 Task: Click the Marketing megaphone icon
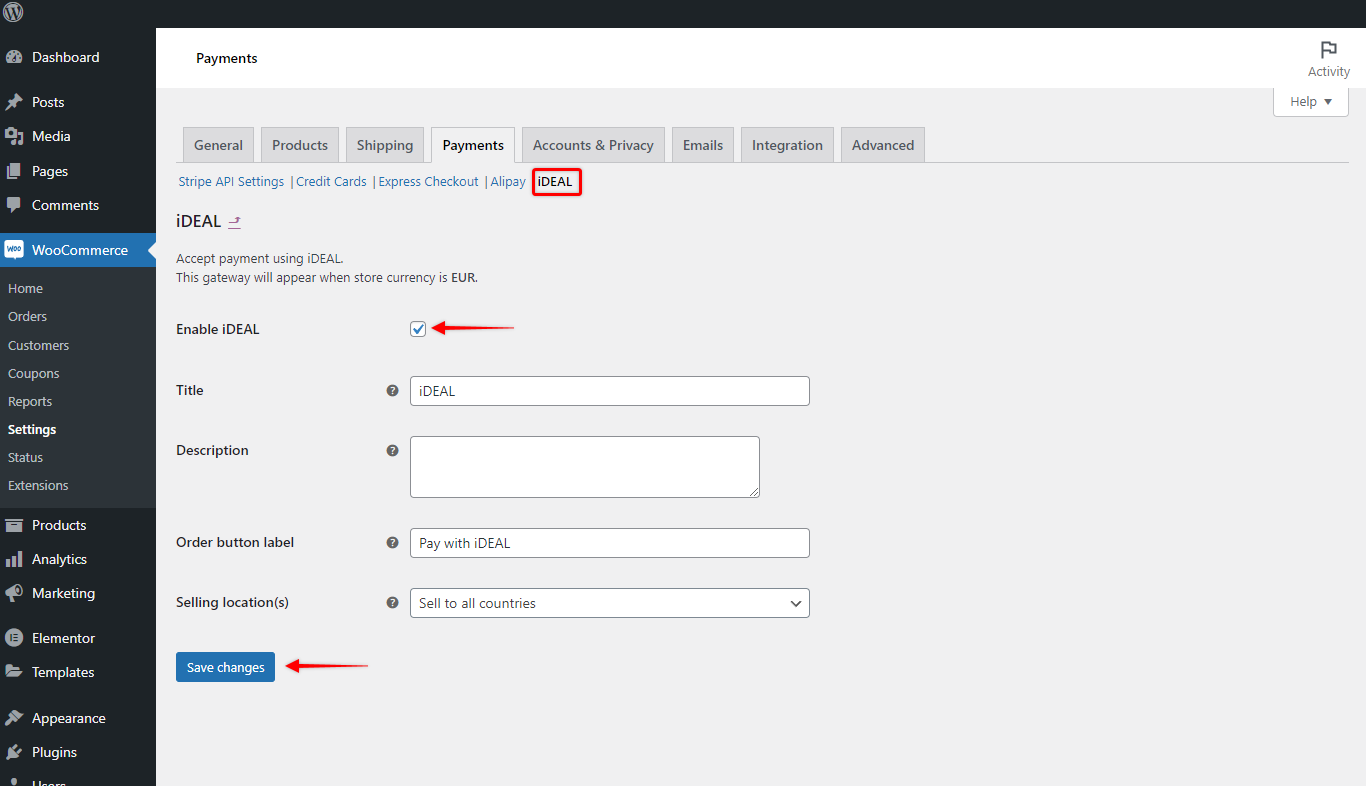[14, 593]
